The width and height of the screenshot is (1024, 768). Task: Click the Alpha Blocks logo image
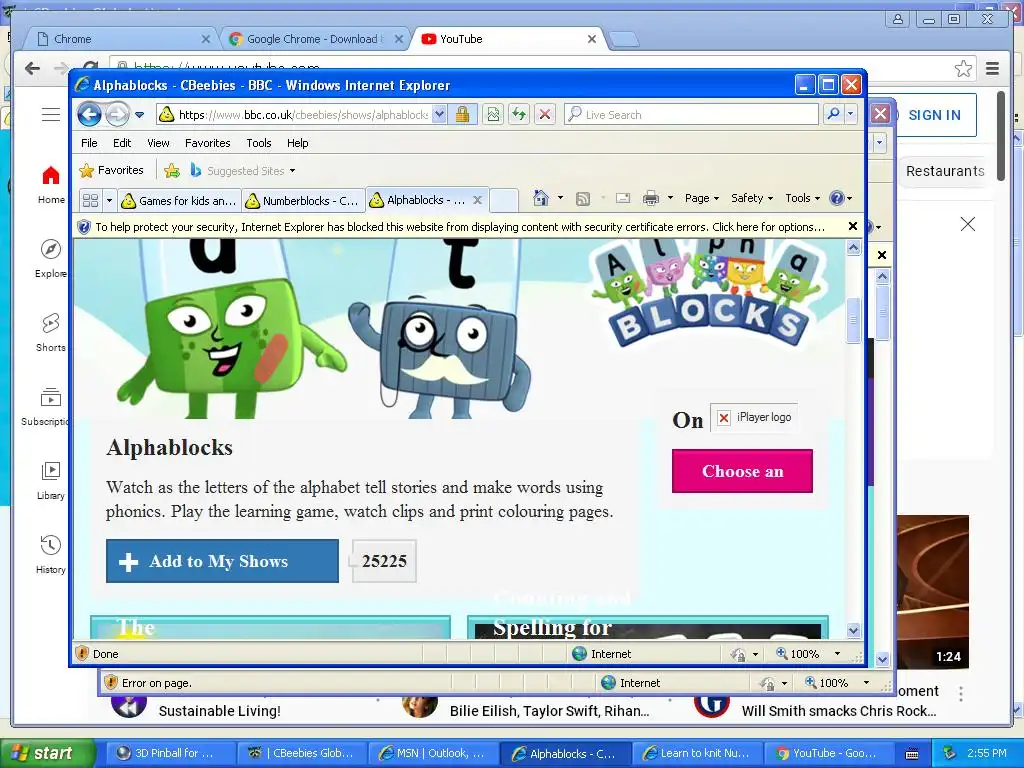[x=708, y=291]
